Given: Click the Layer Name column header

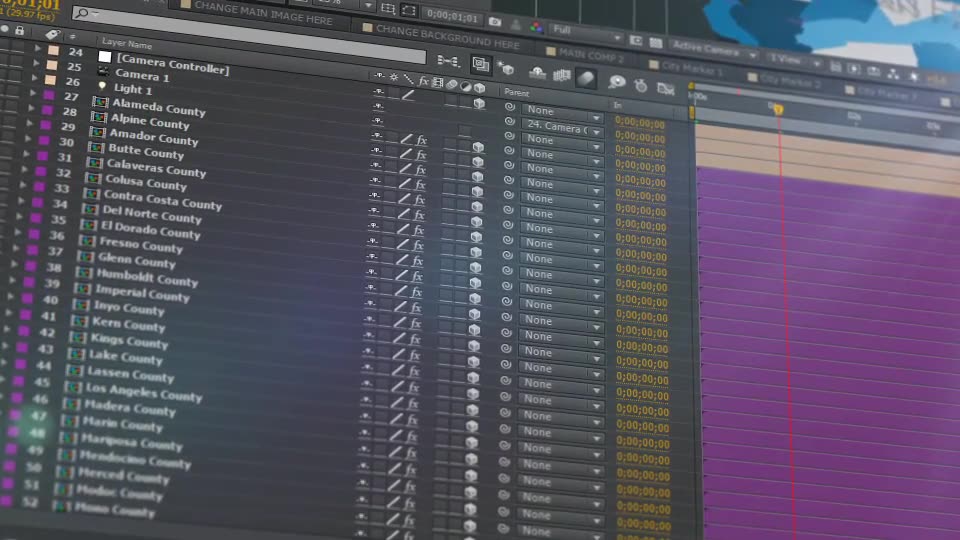Looking at the screenshot, I should (x=127, y=43).
